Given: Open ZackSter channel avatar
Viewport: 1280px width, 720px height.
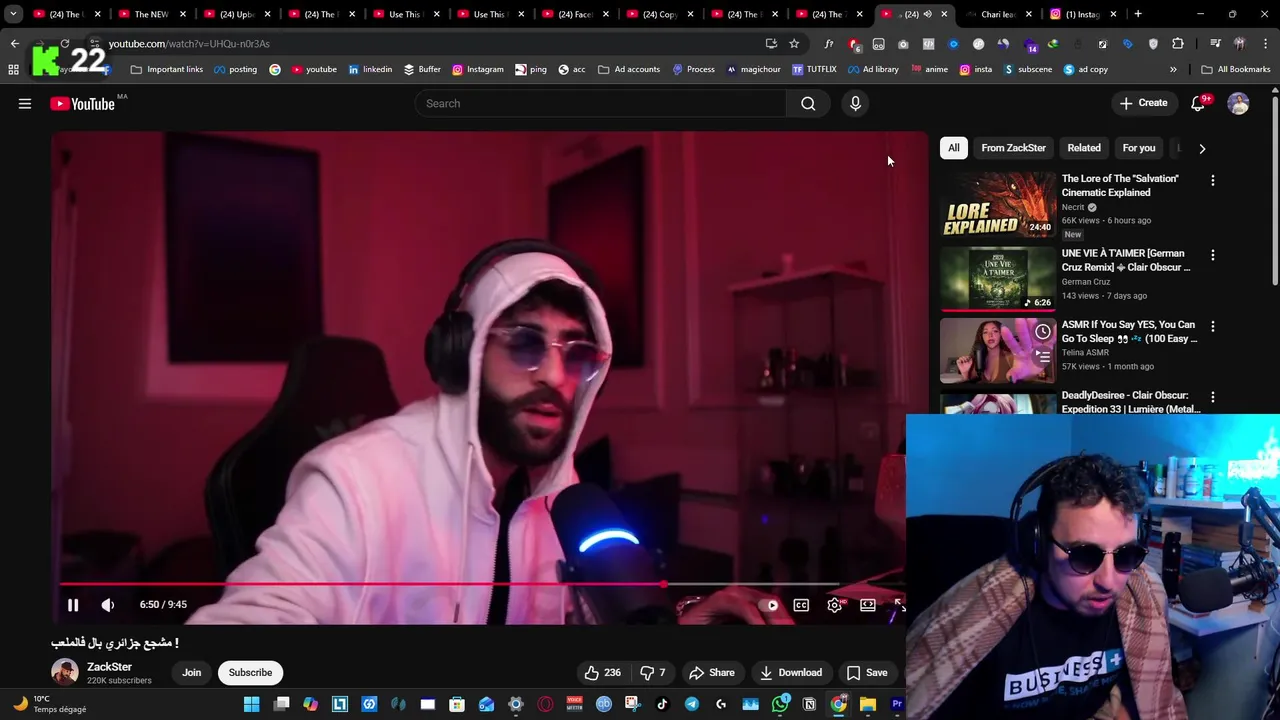Looking at the screenshot, I should 65,672.
